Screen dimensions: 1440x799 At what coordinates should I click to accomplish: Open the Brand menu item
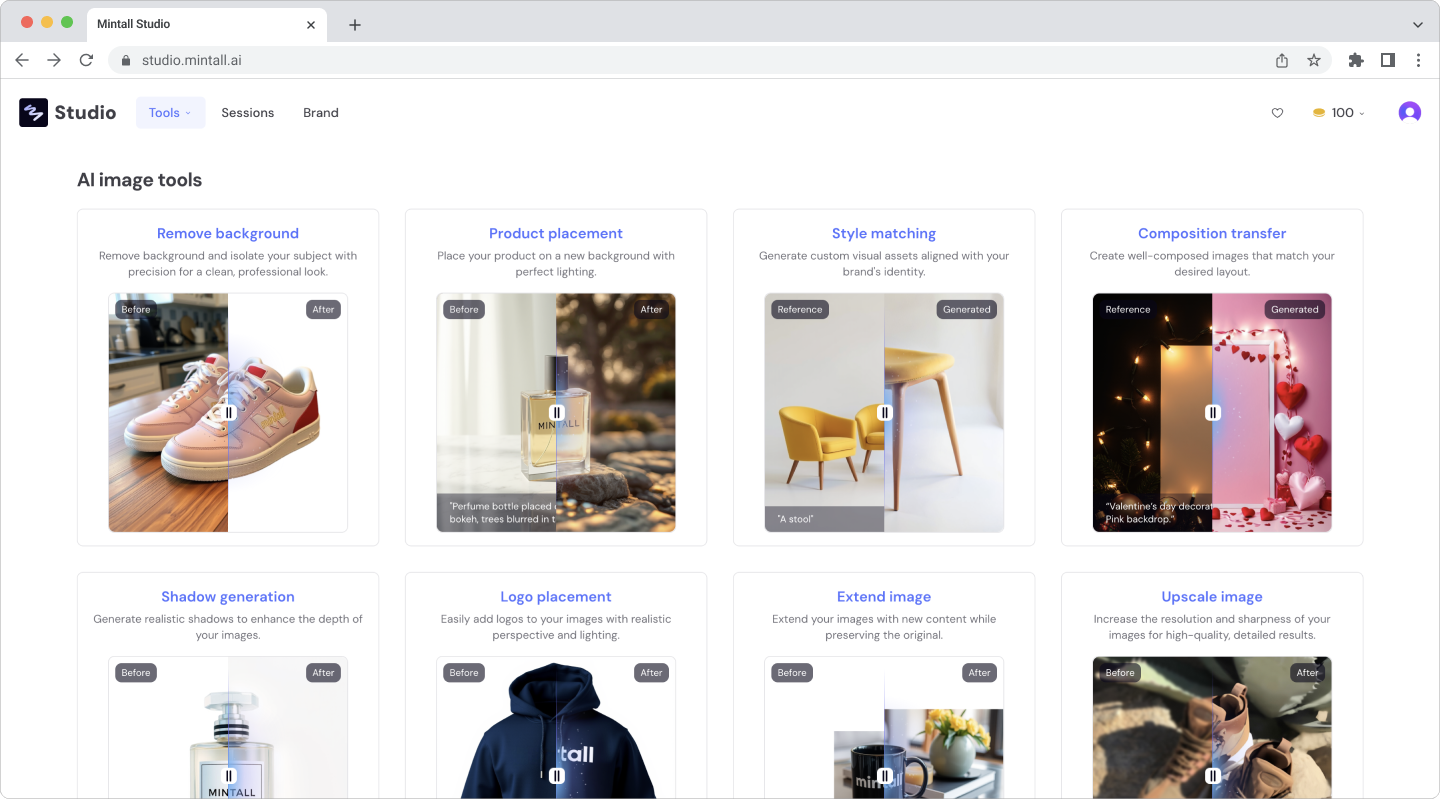[x=321, y=113]
